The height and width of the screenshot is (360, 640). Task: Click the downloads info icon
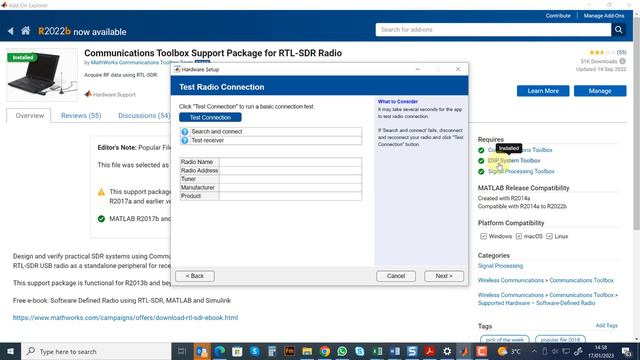point(622,61)
